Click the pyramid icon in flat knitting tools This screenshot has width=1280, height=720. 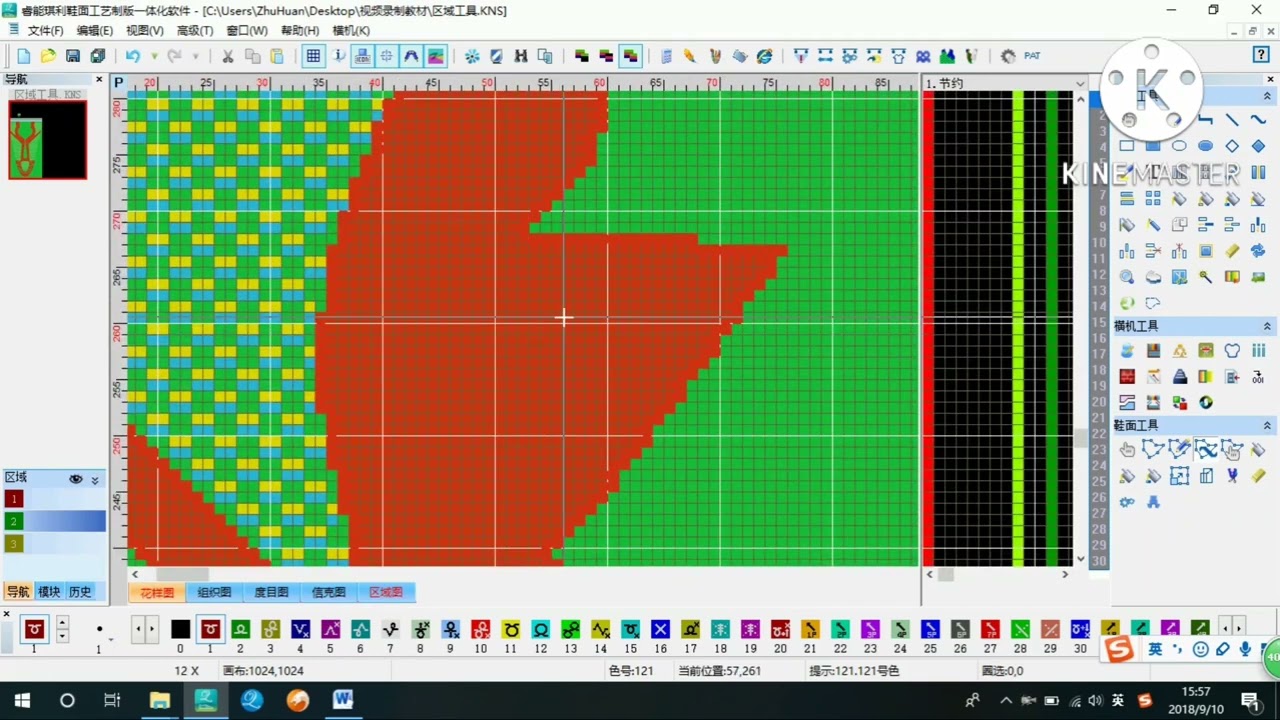[1179, 377]
